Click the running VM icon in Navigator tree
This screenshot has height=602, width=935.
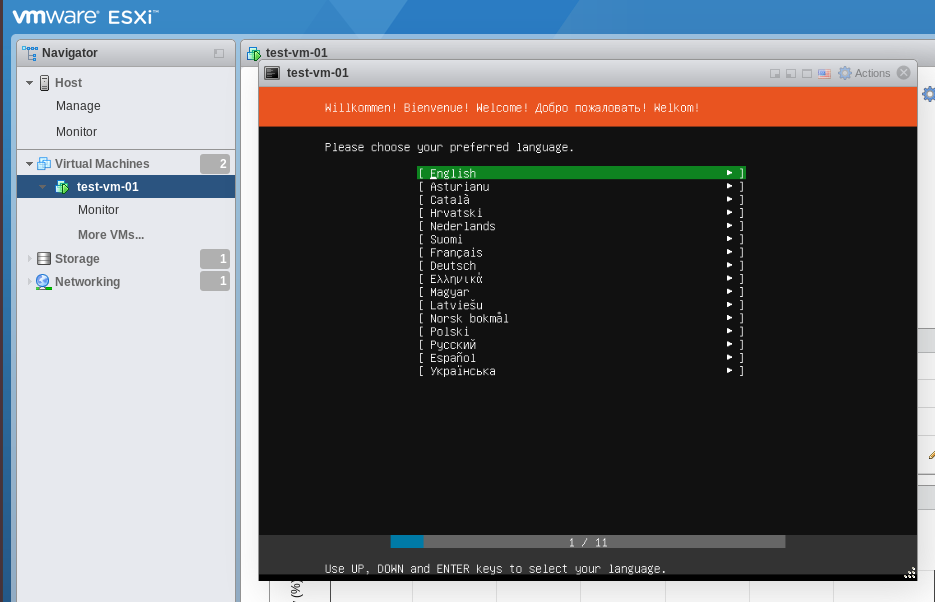click(62, 187)
